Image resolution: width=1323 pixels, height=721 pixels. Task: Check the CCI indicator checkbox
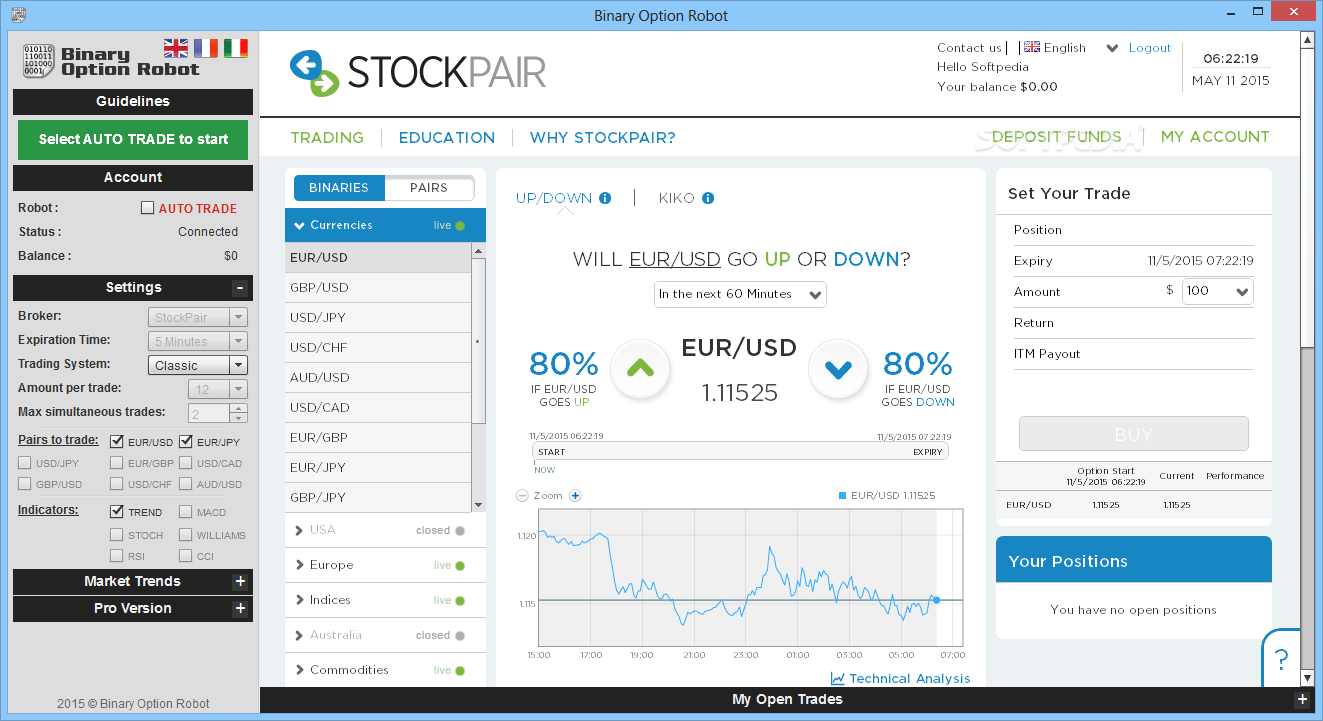coord(186,556)
